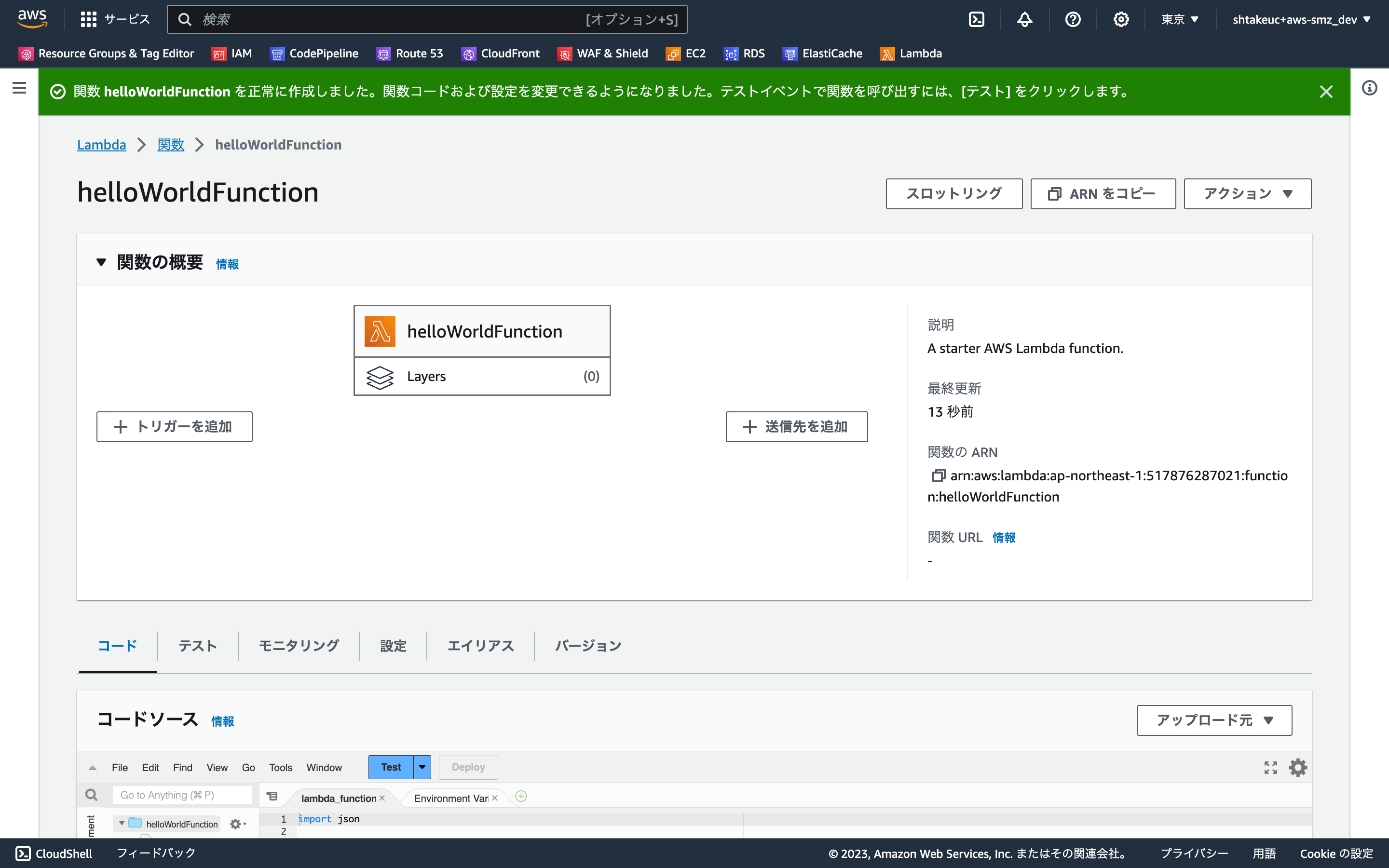
Task: Open the info panel icon at right
Action: (1370, 88)
